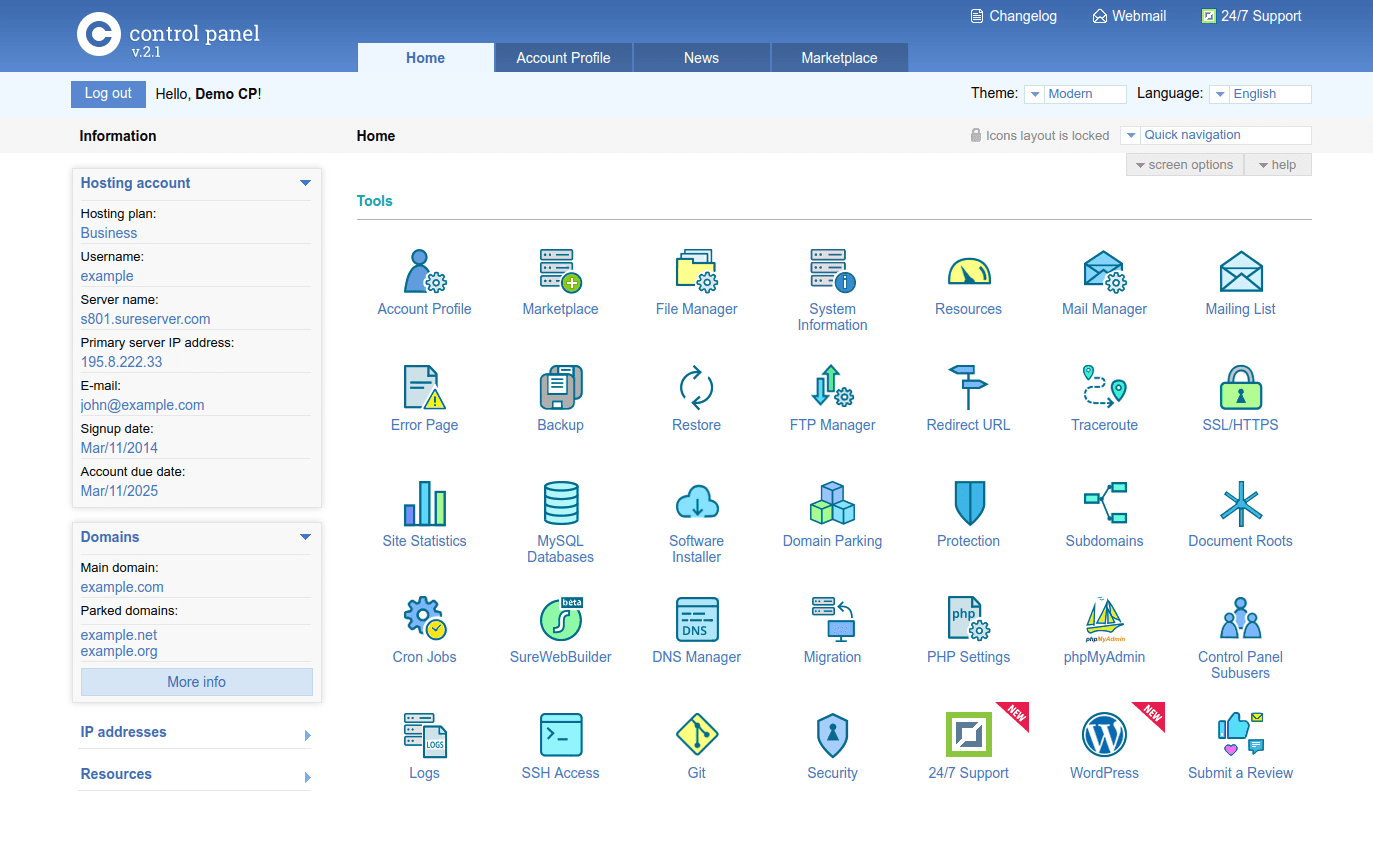Launch the phpMyAdmin tool icon
The height and width of the screenshot is (847, 1373).
[x=1104, y=619]
